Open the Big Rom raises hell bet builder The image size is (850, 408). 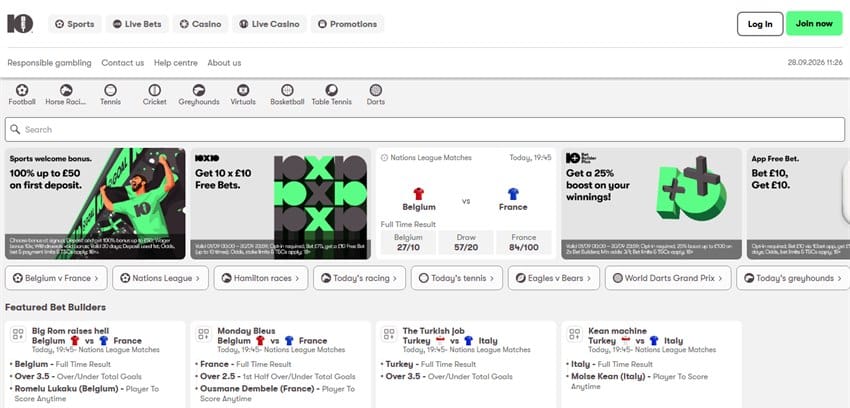70,331
